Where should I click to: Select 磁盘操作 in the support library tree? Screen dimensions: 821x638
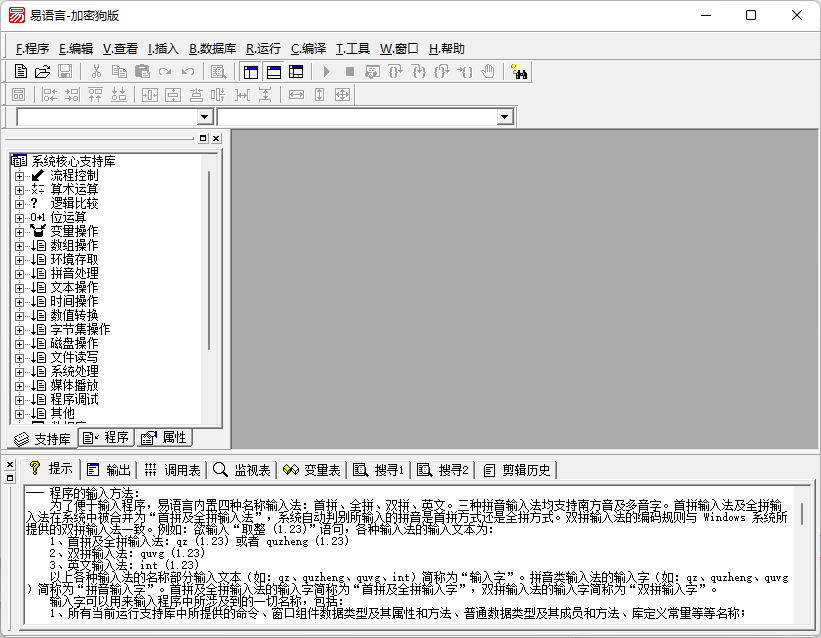(74, 343)
